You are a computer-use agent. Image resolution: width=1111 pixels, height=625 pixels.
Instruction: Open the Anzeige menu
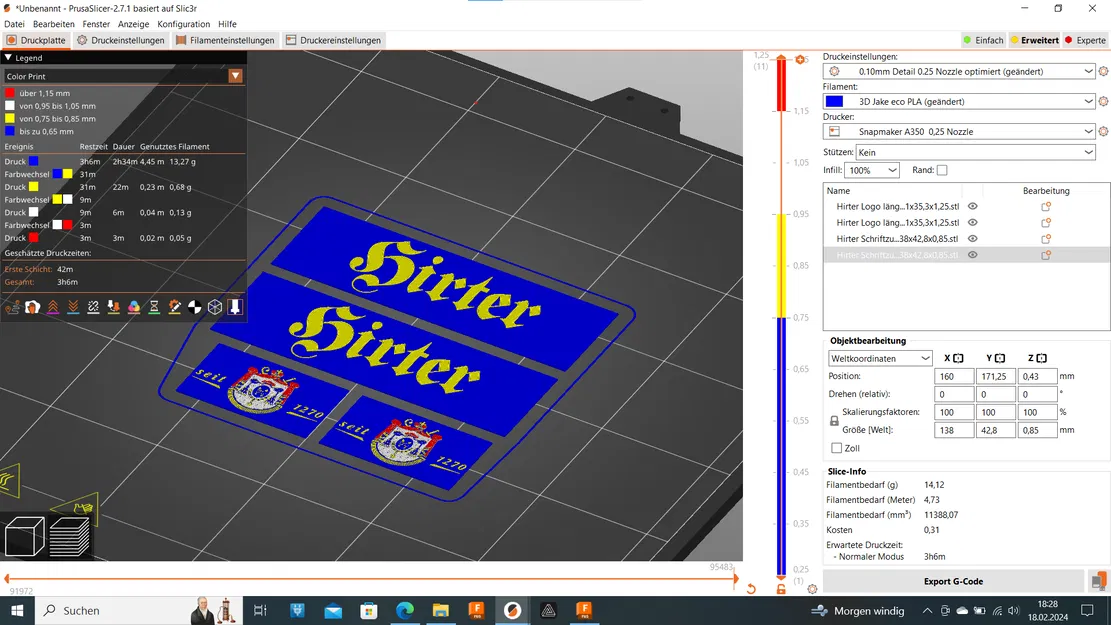click(x=133, y=24)
